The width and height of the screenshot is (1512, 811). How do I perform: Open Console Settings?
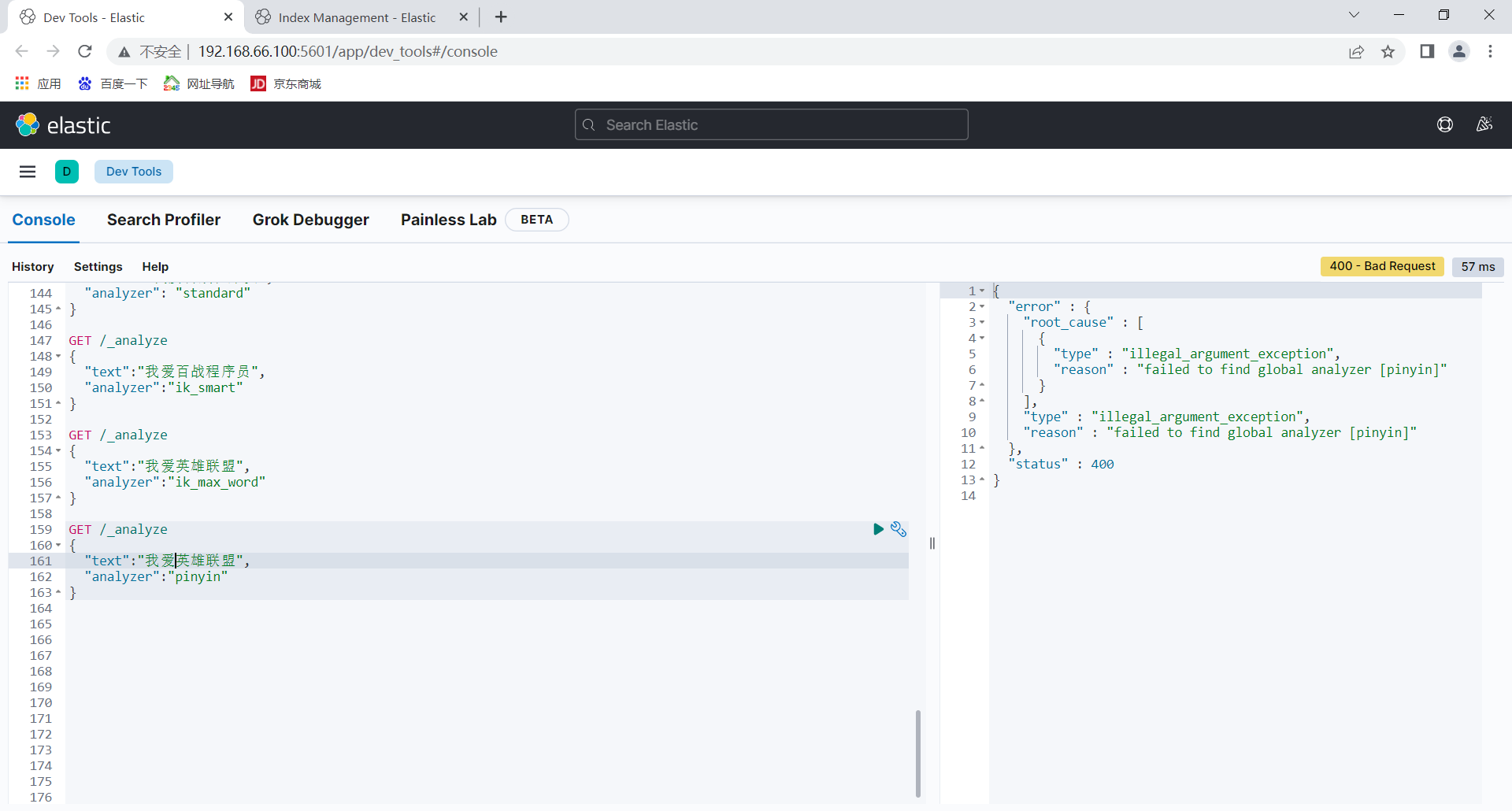(x=98, y=267)
